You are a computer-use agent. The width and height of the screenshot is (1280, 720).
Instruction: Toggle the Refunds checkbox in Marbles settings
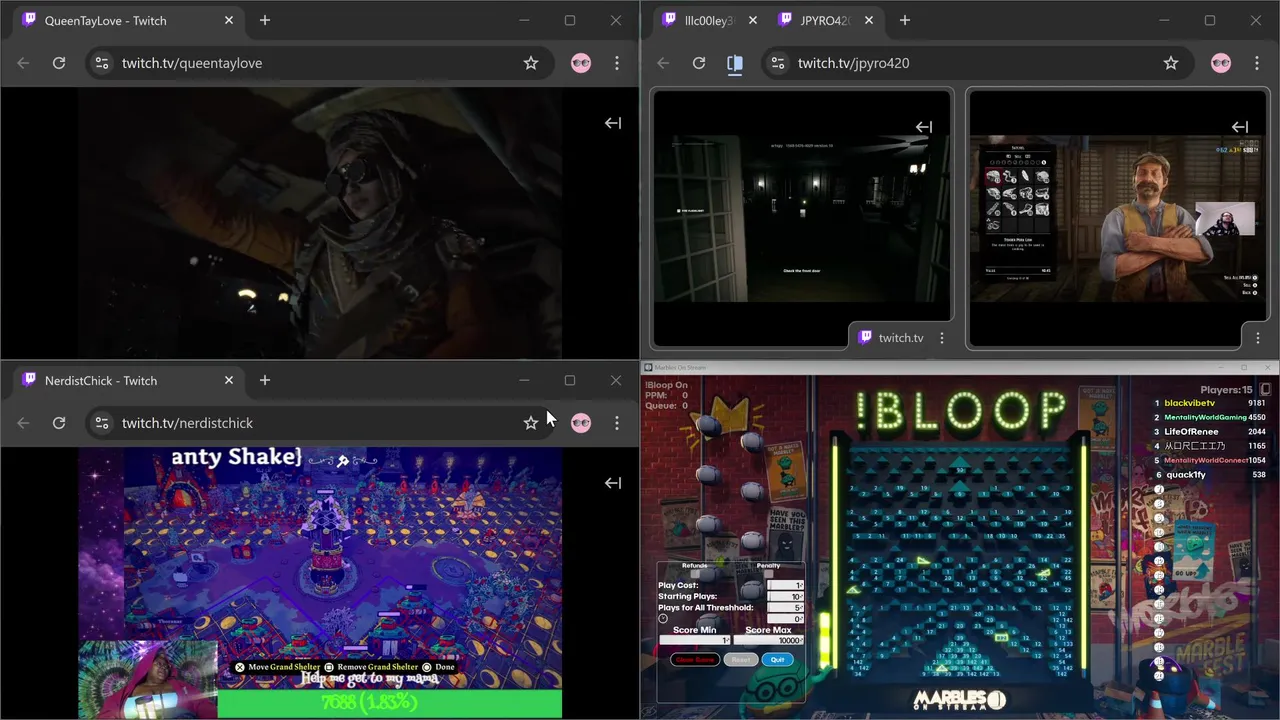(x=694, y=574)
